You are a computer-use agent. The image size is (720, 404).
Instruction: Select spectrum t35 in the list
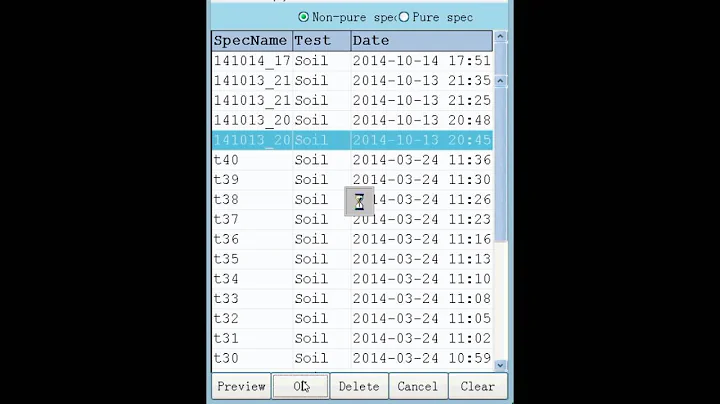pos(352,258)
